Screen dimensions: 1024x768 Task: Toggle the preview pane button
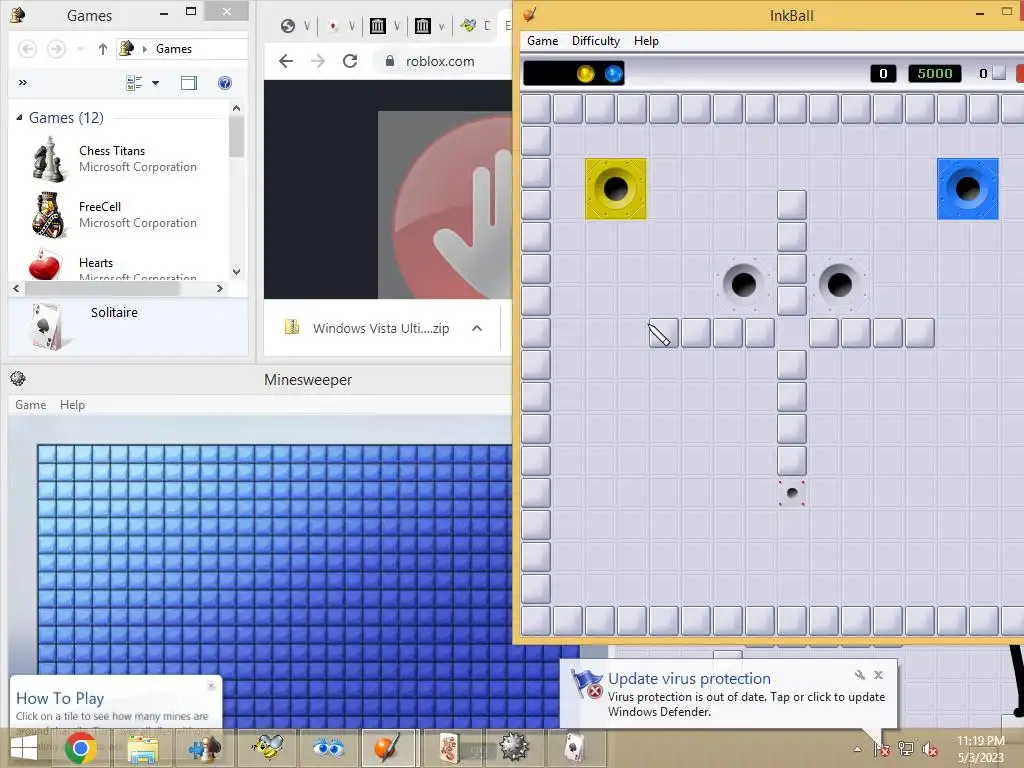tap(189, 83)
